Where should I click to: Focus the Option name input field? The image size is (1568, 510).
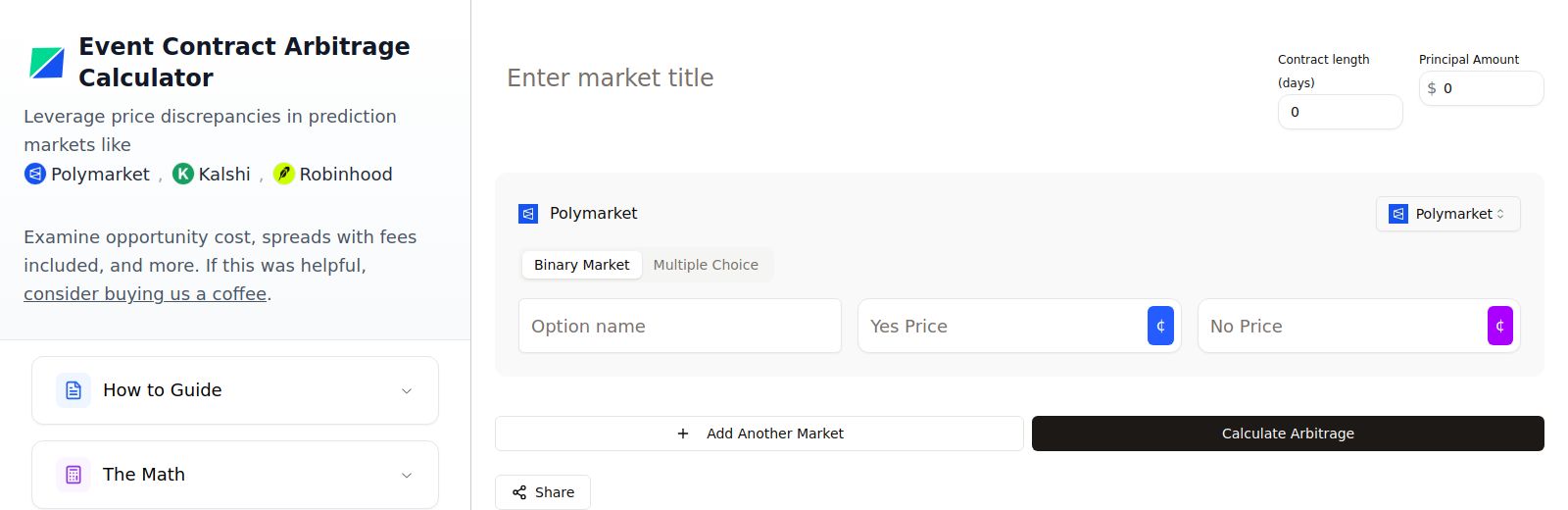coord(680,326)
